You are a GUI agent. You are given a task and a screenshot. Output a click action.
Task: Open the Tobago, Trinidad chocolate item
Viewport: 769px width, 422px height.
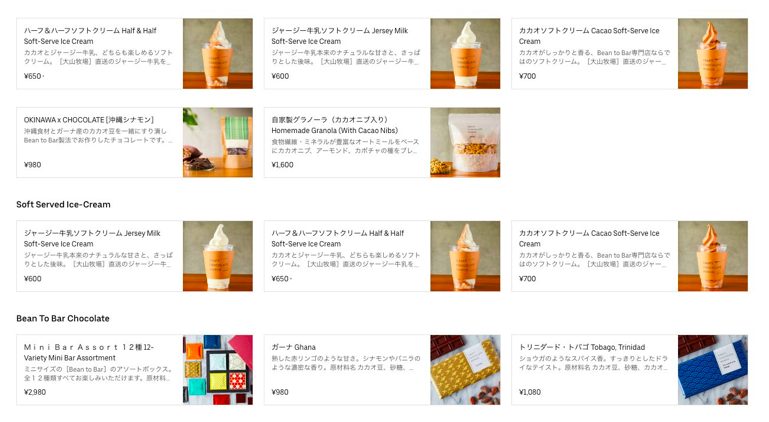630,370
